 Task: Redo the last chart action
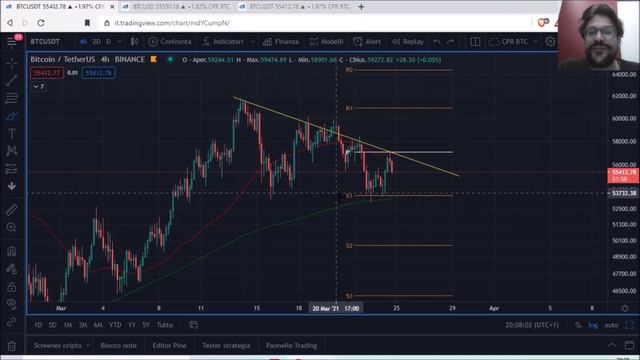tap(451, 42)
